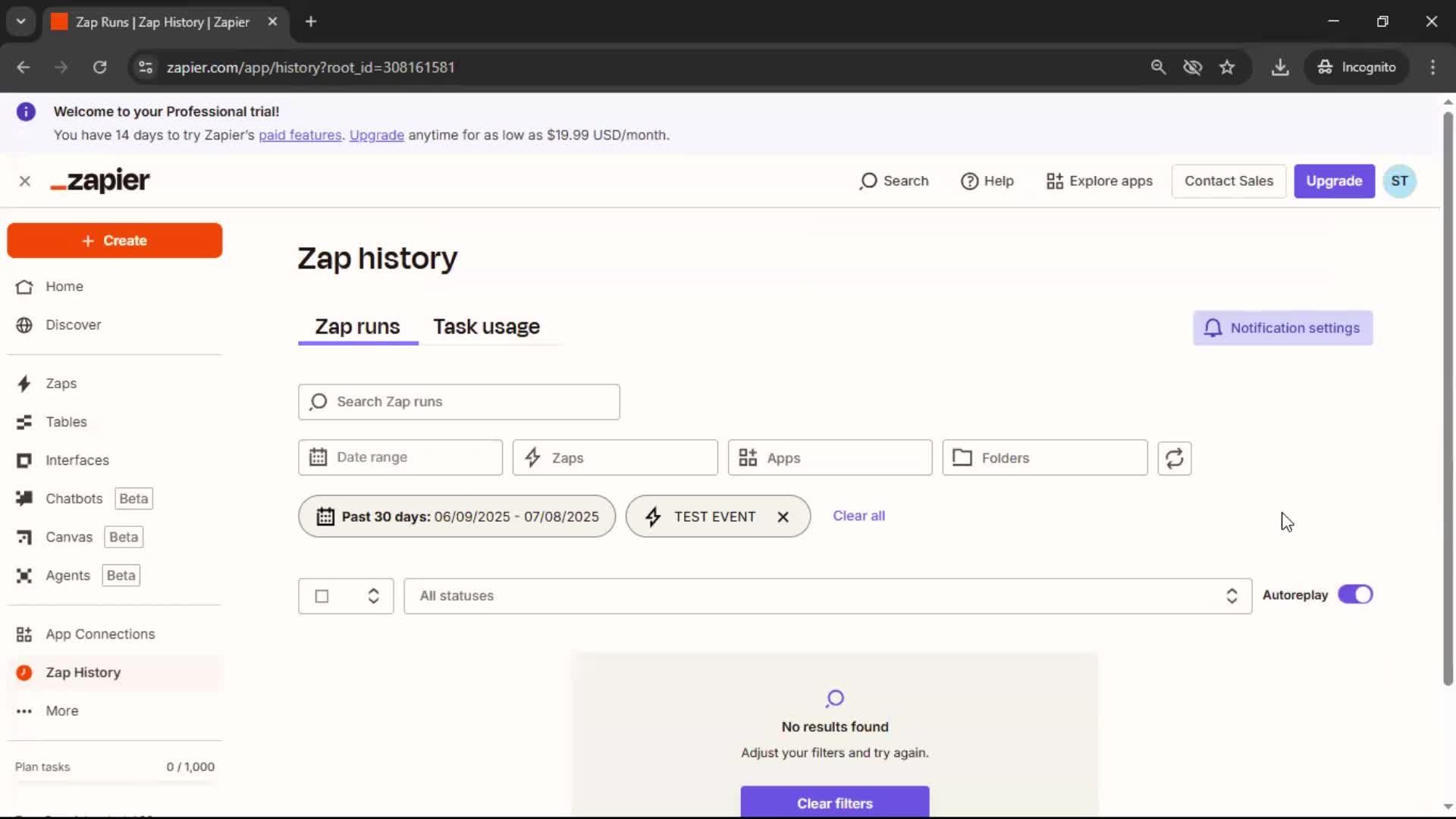Open the ST account avatar
Screen dimensions: 1456x819
pyautogui.click(x=1399, y=181)
